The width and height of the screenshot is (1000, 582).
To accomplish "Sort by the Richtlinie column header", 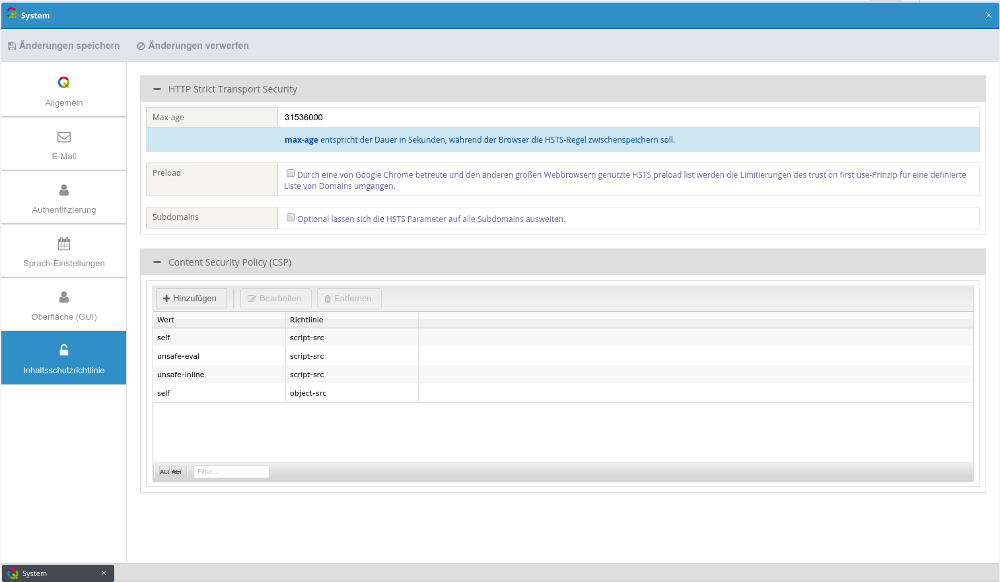I will pyautogui.click(x=351, y=319).
